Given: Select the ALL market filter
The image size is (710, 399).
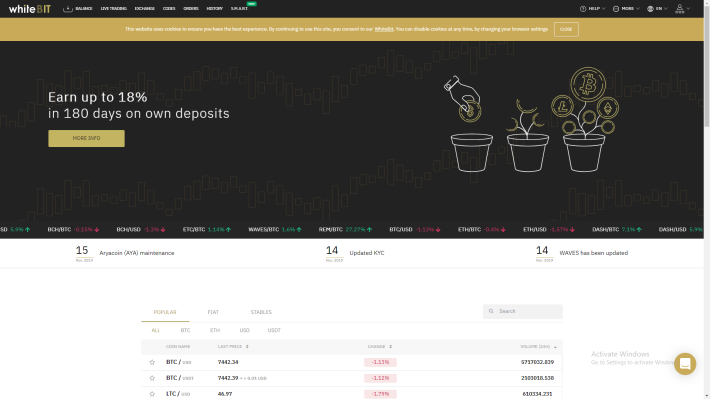Looking at the screenshot, I should 156,330.
